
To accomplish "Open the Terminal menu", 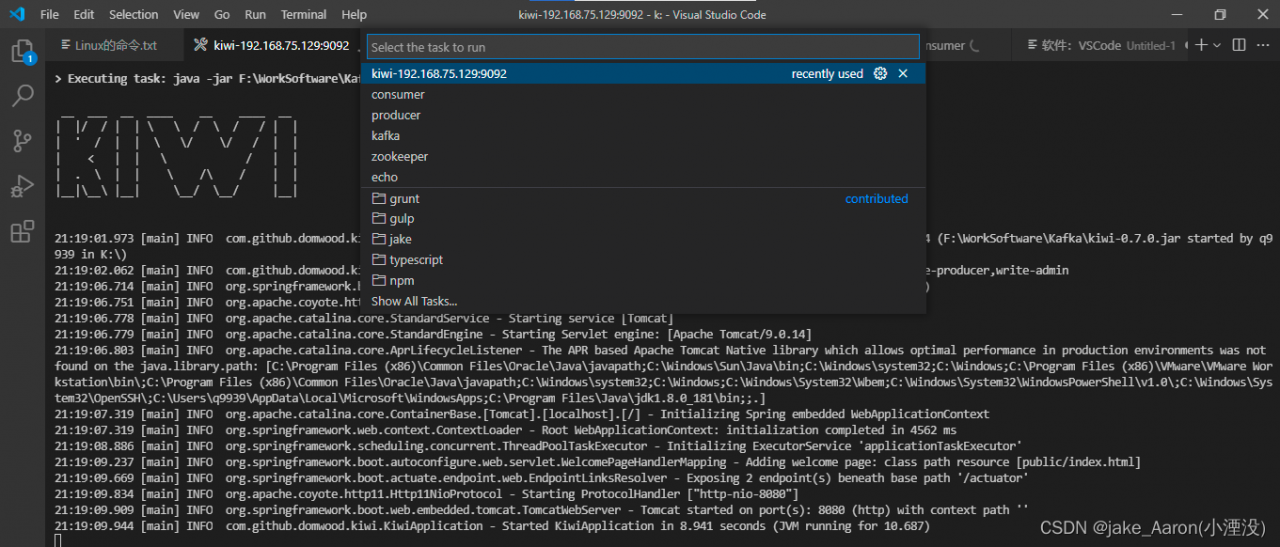I will point(303,15).
